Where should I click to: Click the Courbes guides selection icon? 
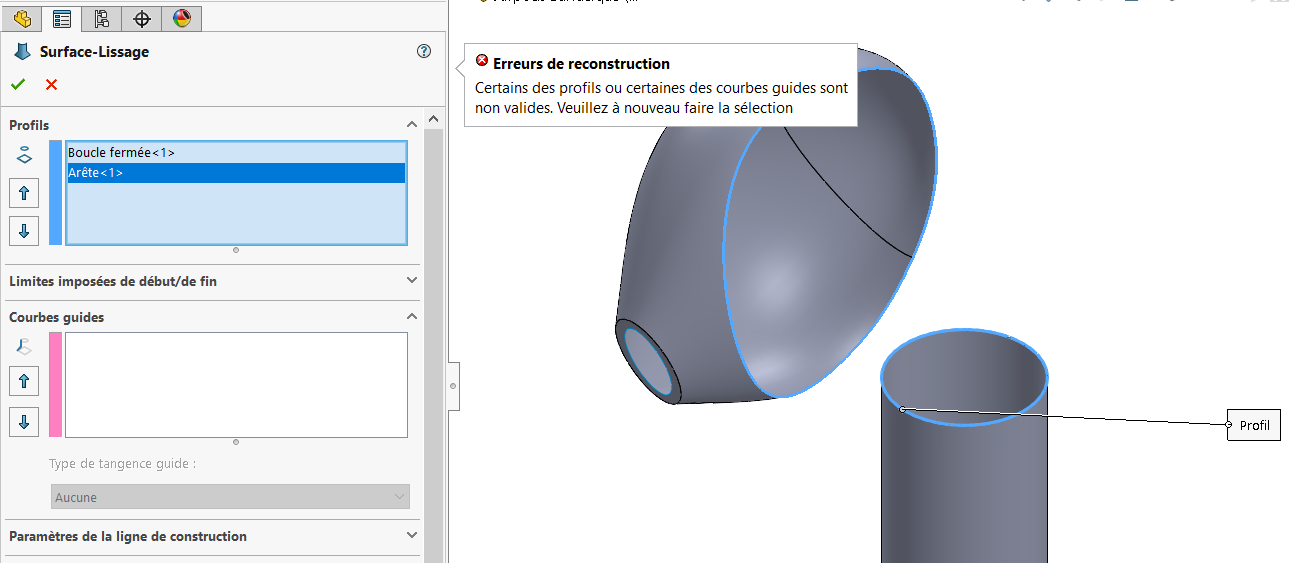(x=25, y=347)
